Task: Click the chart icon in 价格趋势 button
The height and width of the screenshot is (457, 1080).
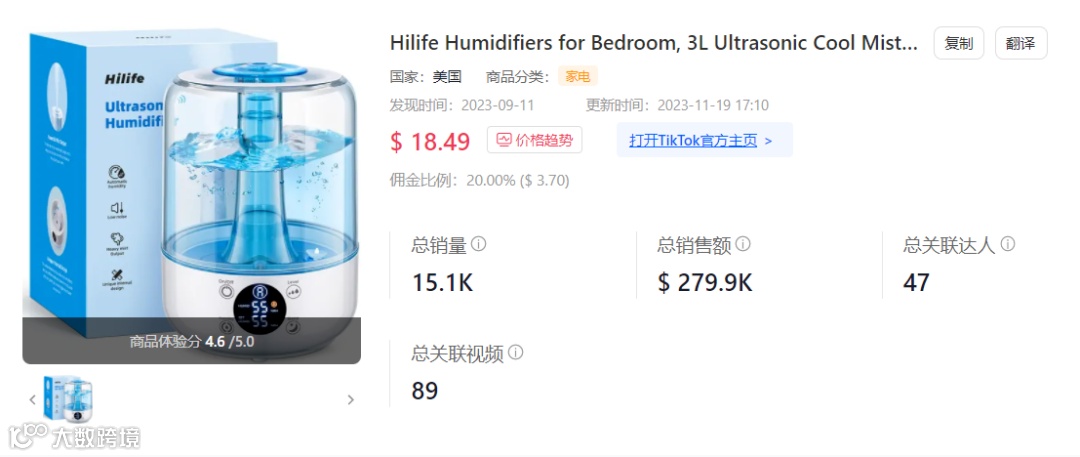Action: [x=504, y=140]
